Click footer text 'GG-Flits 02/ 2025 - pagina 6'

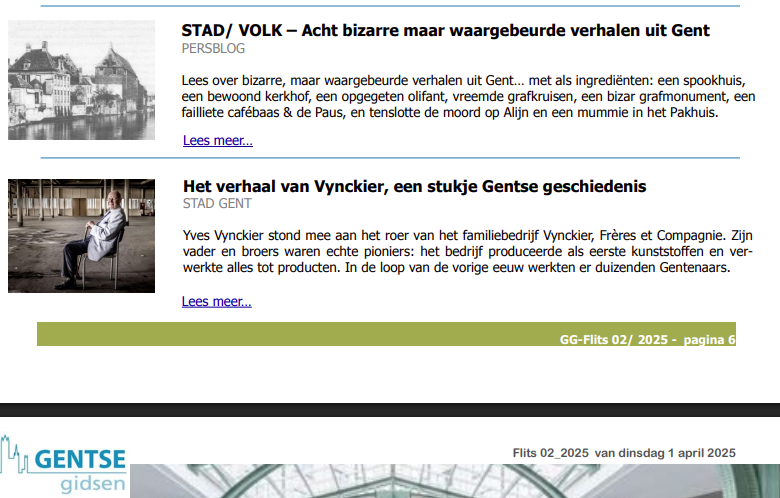pyautogui.click(x=647, y=340)
